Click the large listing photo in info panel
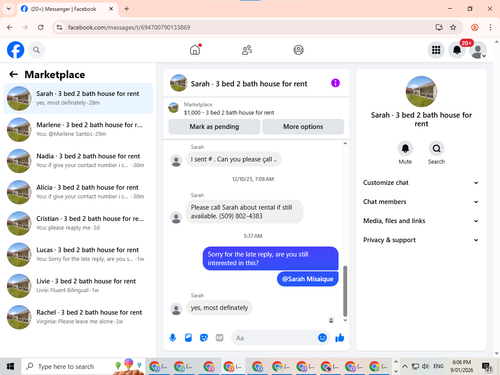The height and width of the screenshot is (375, 500). click(x=421, y=91)
